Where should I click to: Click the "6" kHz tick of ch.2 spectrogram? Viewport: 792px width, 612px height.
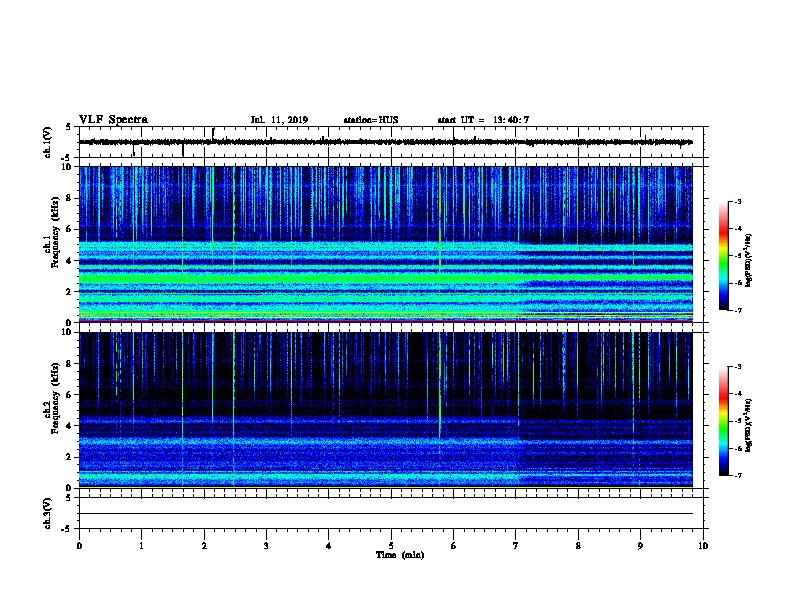[x=71, y=395]
